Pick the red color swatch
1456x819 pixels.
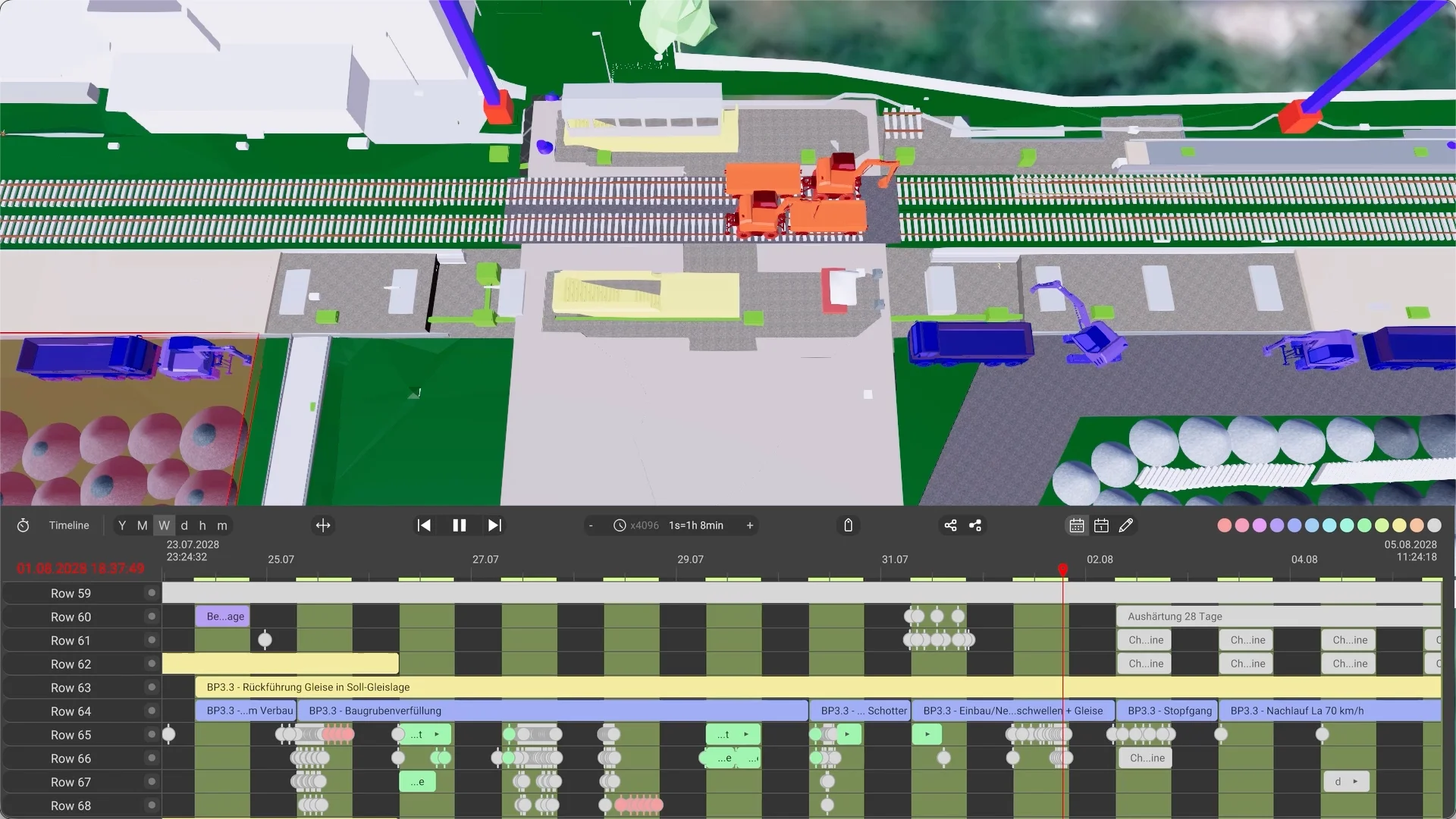pyautogui.click(x=1224, y=526)
